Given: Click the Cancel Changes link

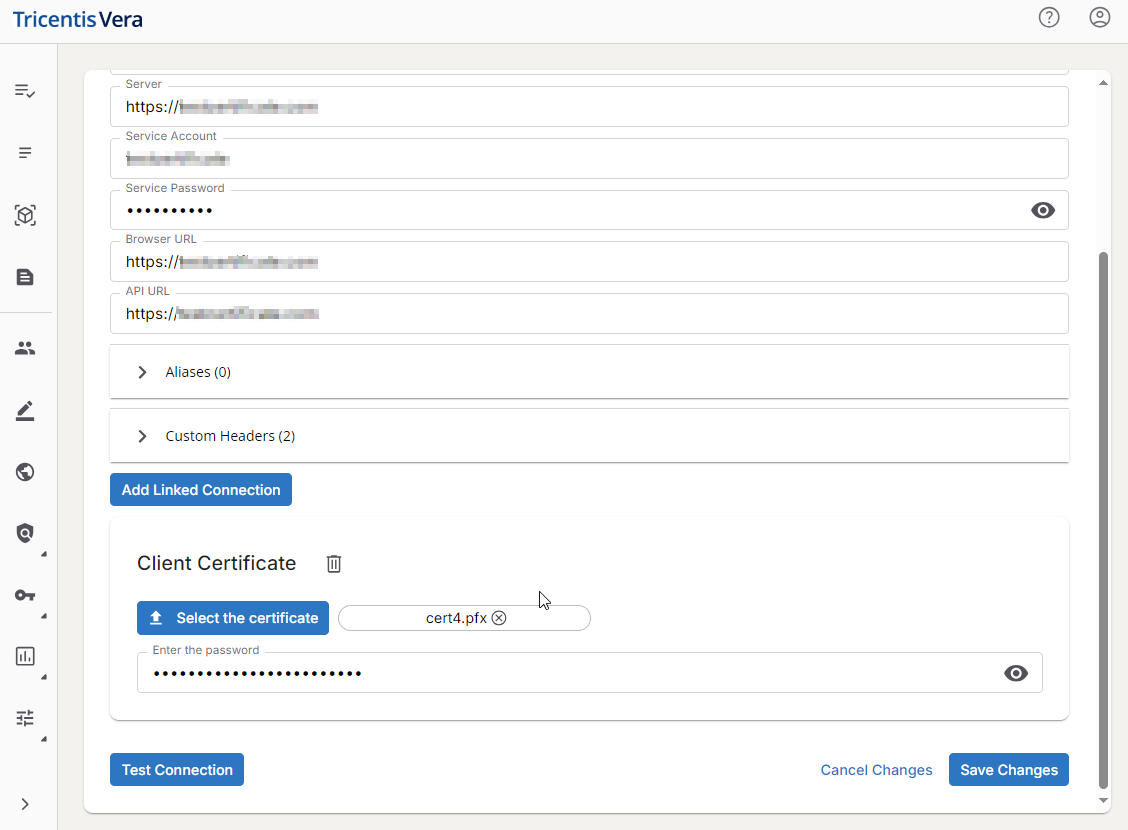Looking at the screenshot, I should 876,770.
